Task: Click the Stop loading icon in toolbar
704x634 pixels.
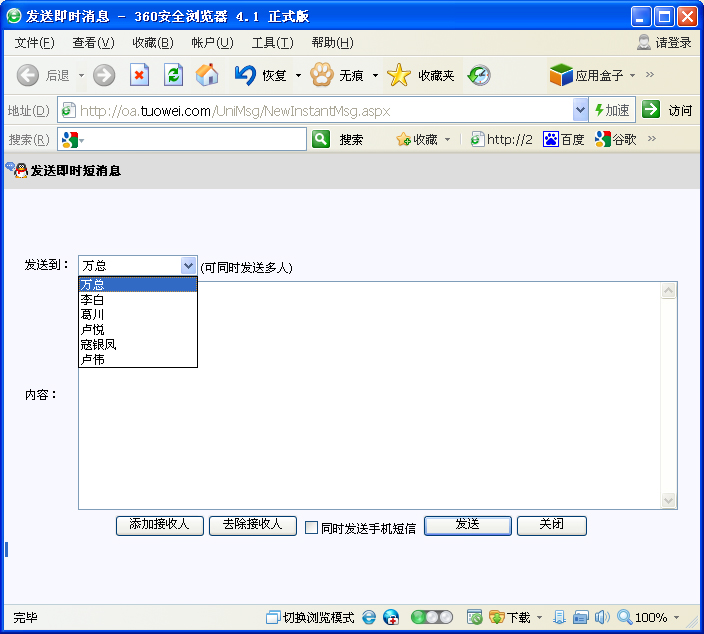Action: click(x=139, y=75)
